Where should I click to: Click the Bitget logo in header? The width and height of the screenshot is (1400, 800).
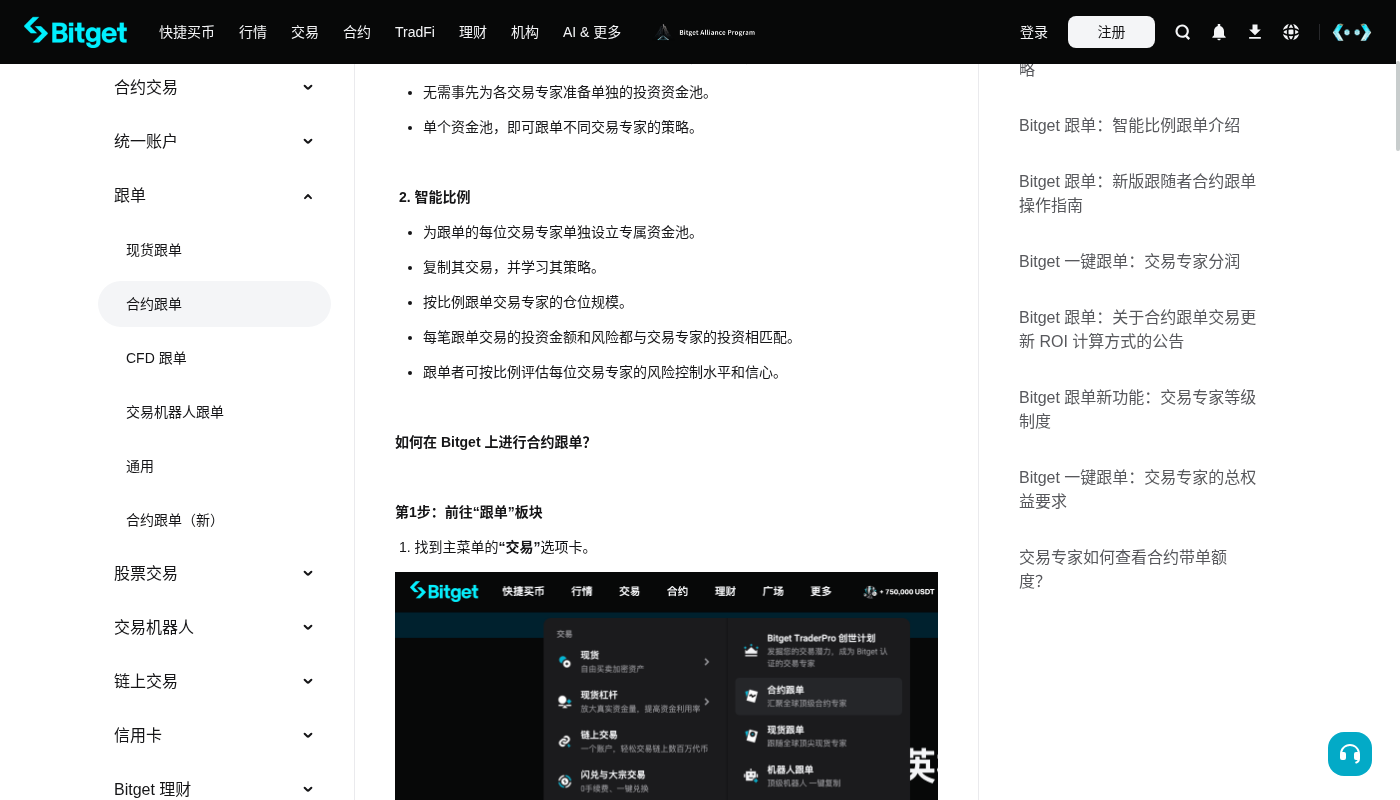(76, 32)
